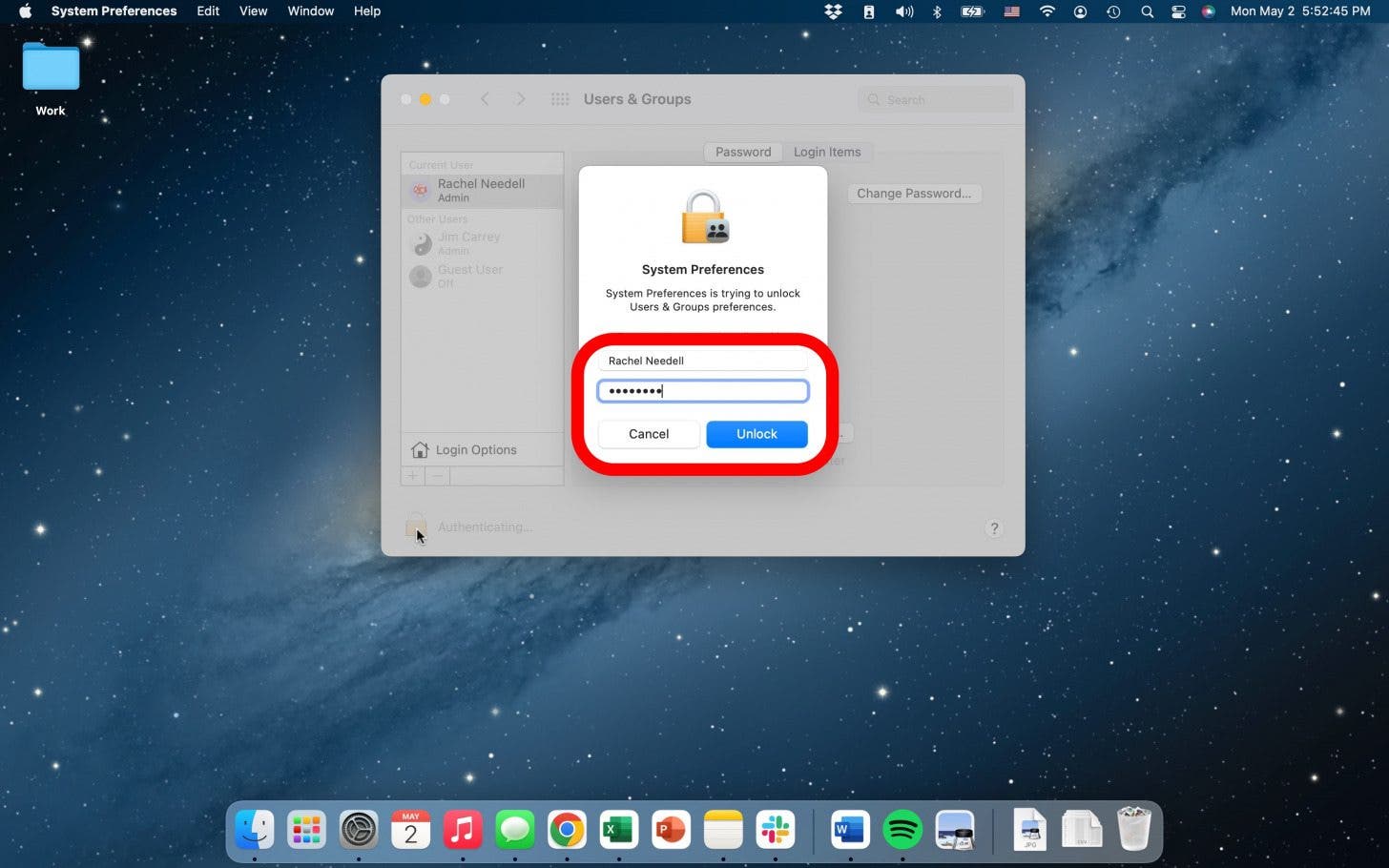The height and width of the screenshot is (868, 1389).
Task: Cancel the authentication dialog
Action: point(649,434)
